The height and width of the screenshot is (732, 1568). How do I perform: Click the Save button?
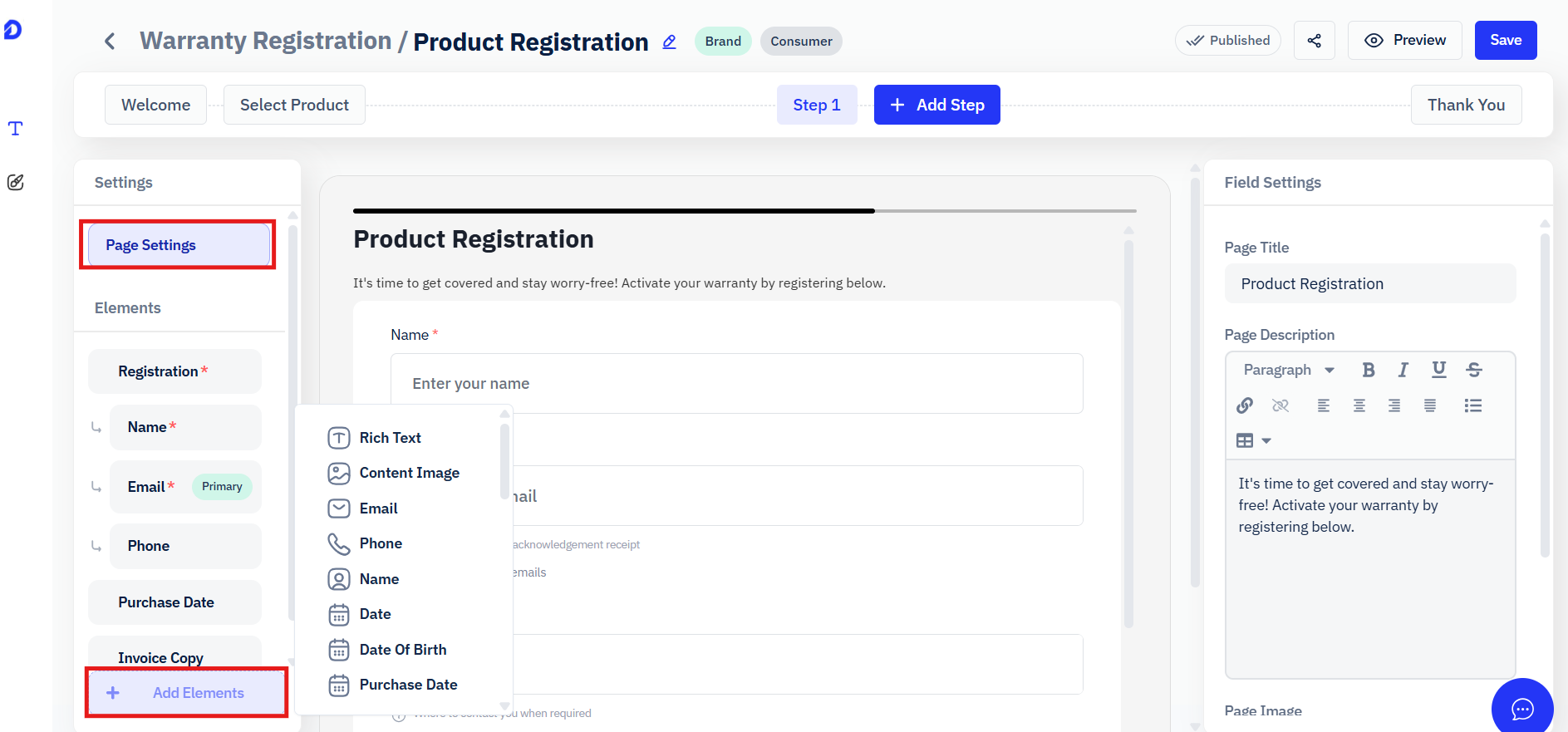(x=1506, y=40)
